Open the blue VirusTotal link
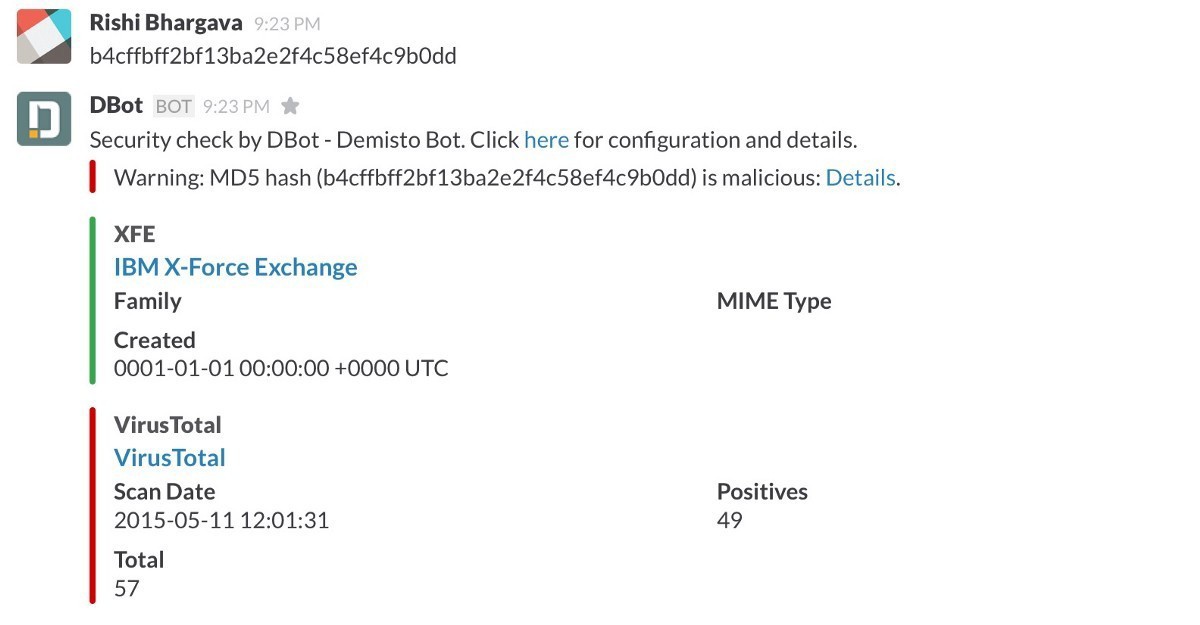This screenshot has height=625, width=1200. (169, 457)
